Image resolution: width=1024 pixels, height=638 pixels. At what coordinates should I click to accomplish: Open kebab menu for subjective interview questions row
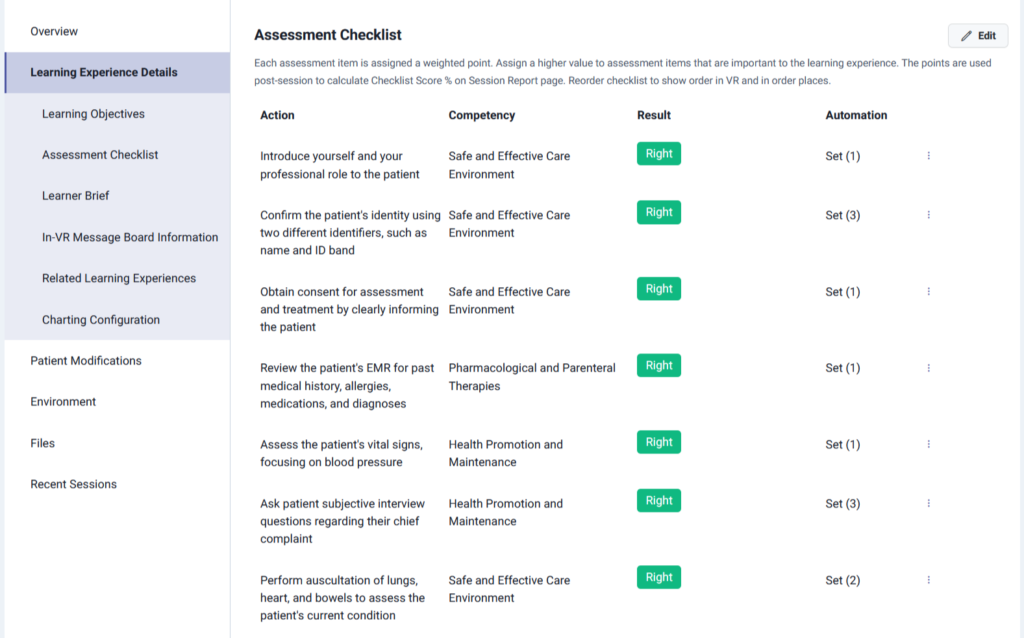coord(928,503)
